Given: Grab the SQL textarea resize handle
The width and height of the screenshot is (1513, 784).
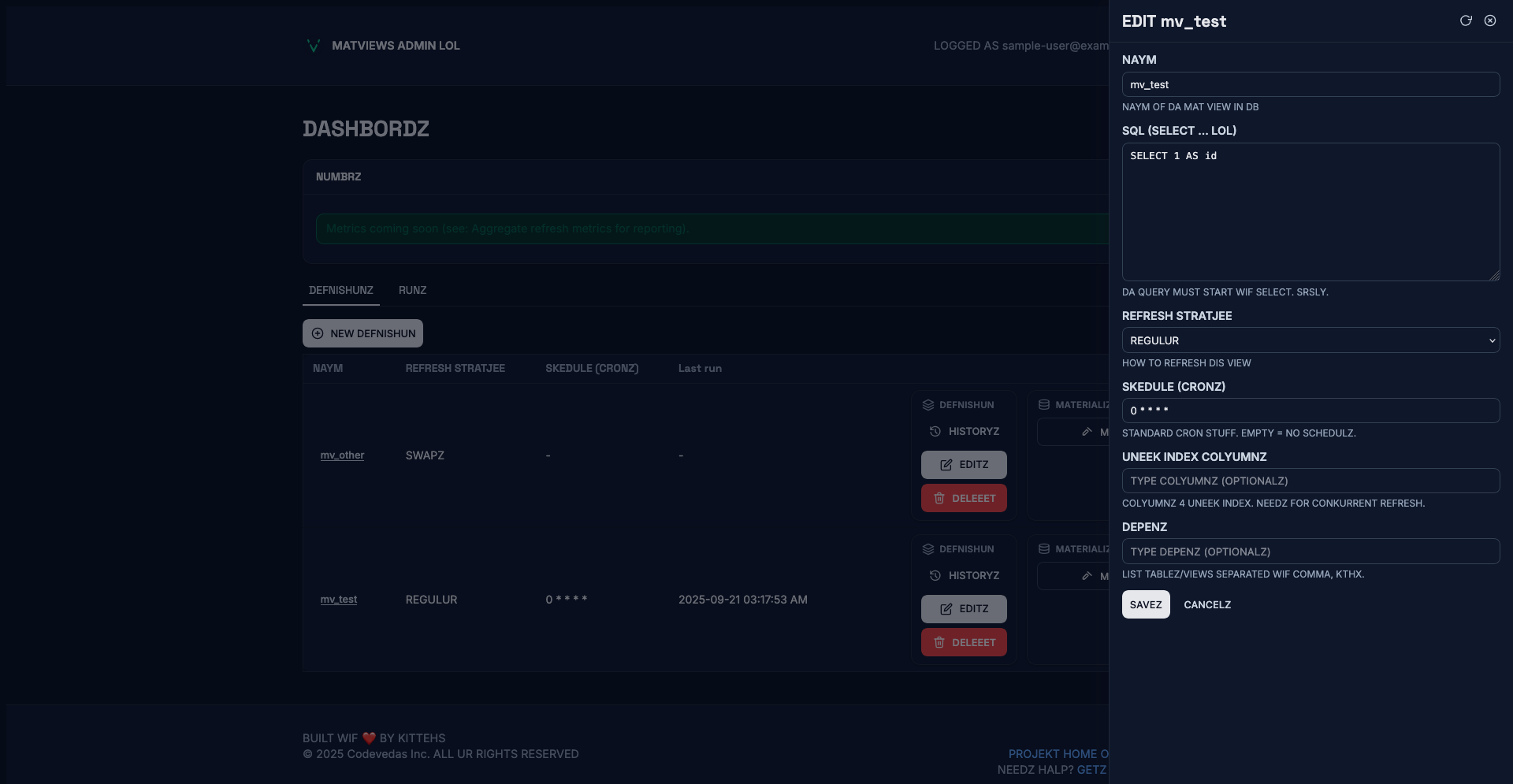Looking at the screenshot, I should (x=1494, y=276).
